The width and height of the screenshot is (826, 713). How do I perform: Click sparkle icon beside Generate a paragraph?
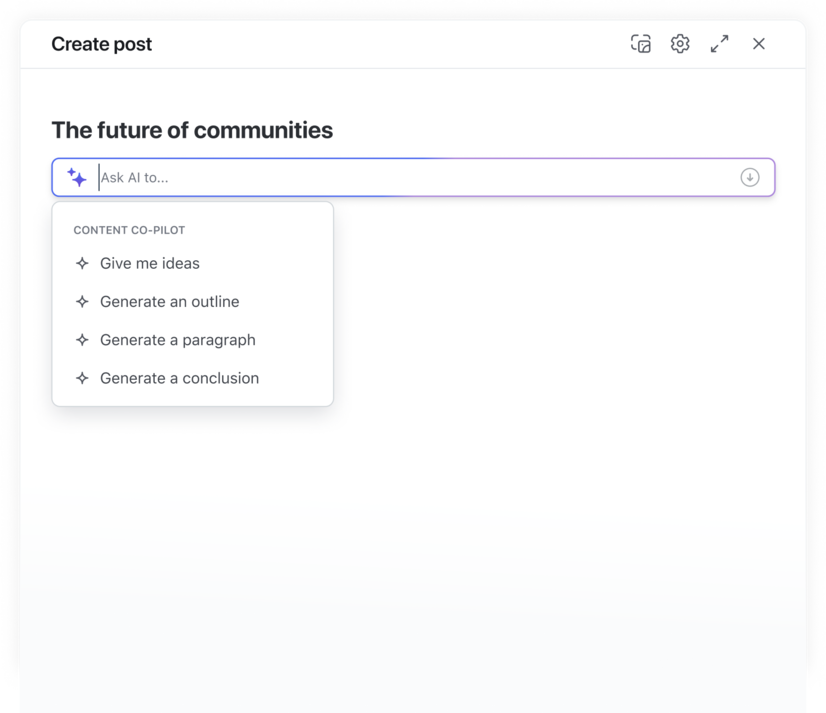pyautogui.click(x=82, y=340)
